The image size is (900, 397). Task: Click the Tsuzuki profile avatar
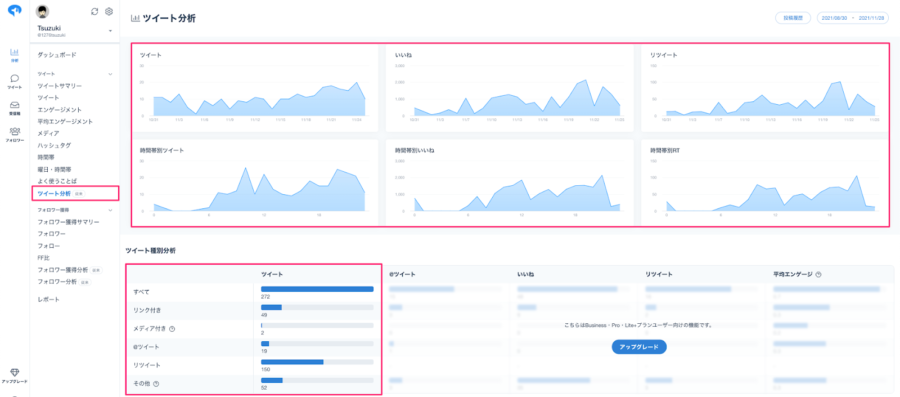pos(42,11)
